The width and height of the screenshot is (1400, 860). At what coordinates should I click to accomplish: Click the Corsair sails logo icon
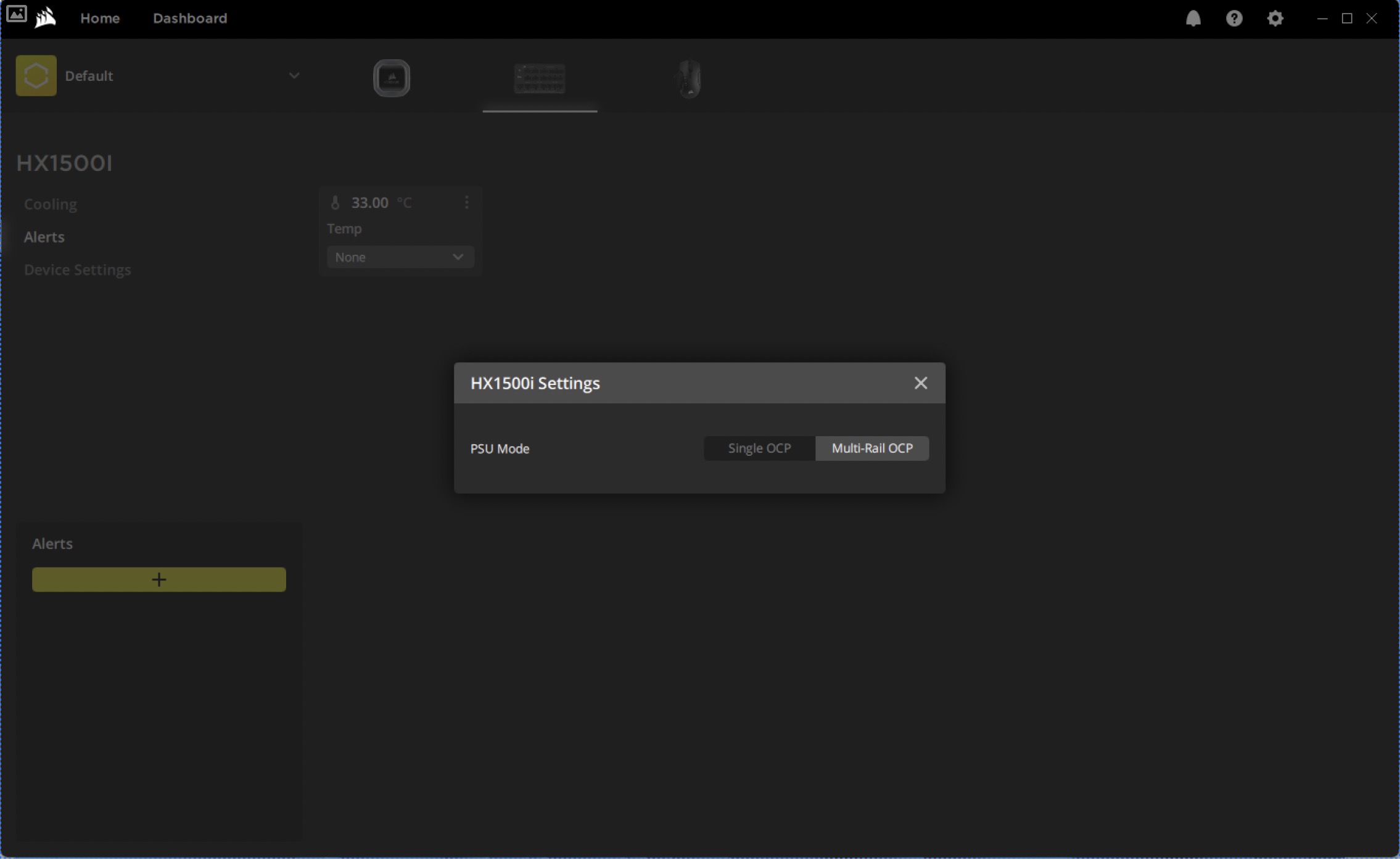tap(45, 18)
